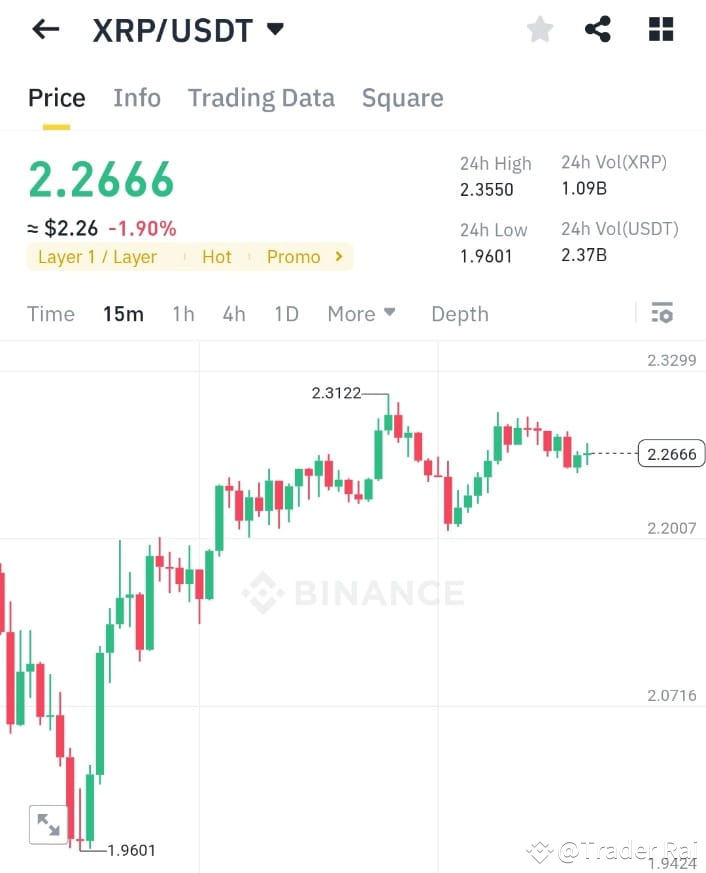The image size is (706, 873).
Task: Tap the Trader Raj watermark diamond icon
Action: tap(540, 851)
